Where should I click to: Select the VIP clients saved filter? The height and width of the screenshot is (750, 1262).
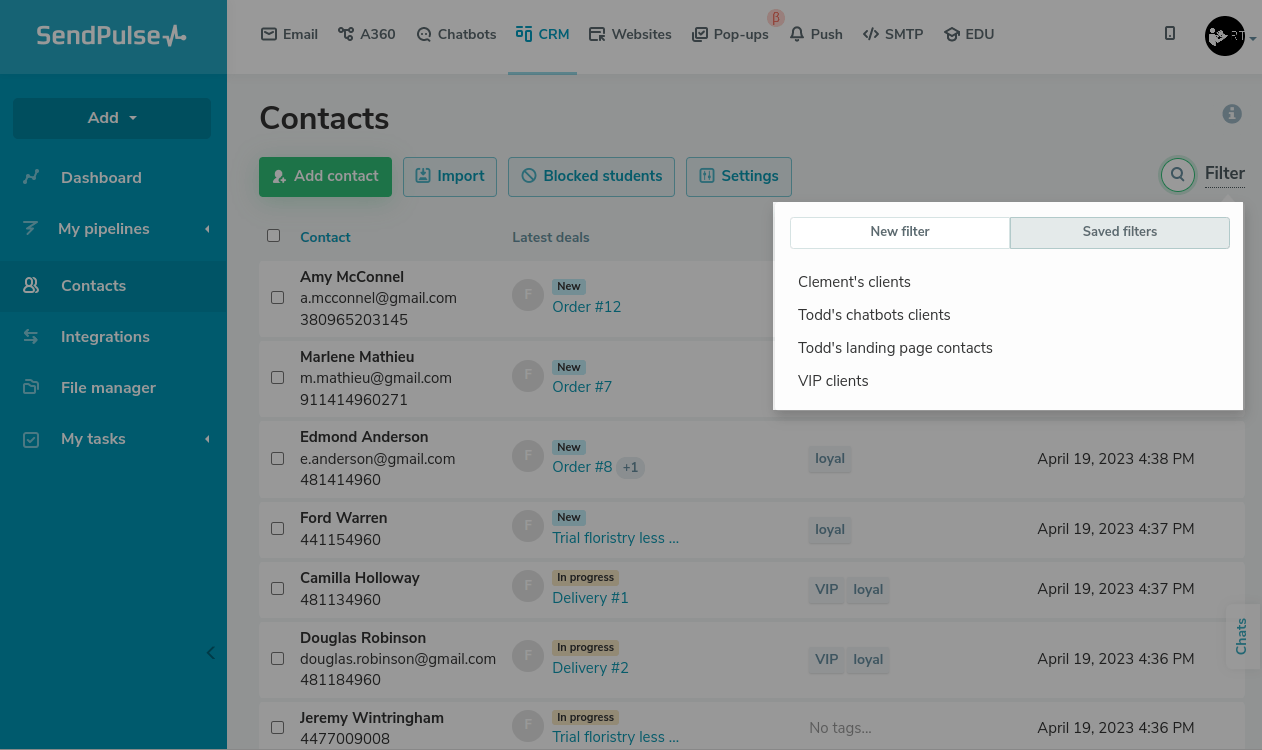[833, 381]
